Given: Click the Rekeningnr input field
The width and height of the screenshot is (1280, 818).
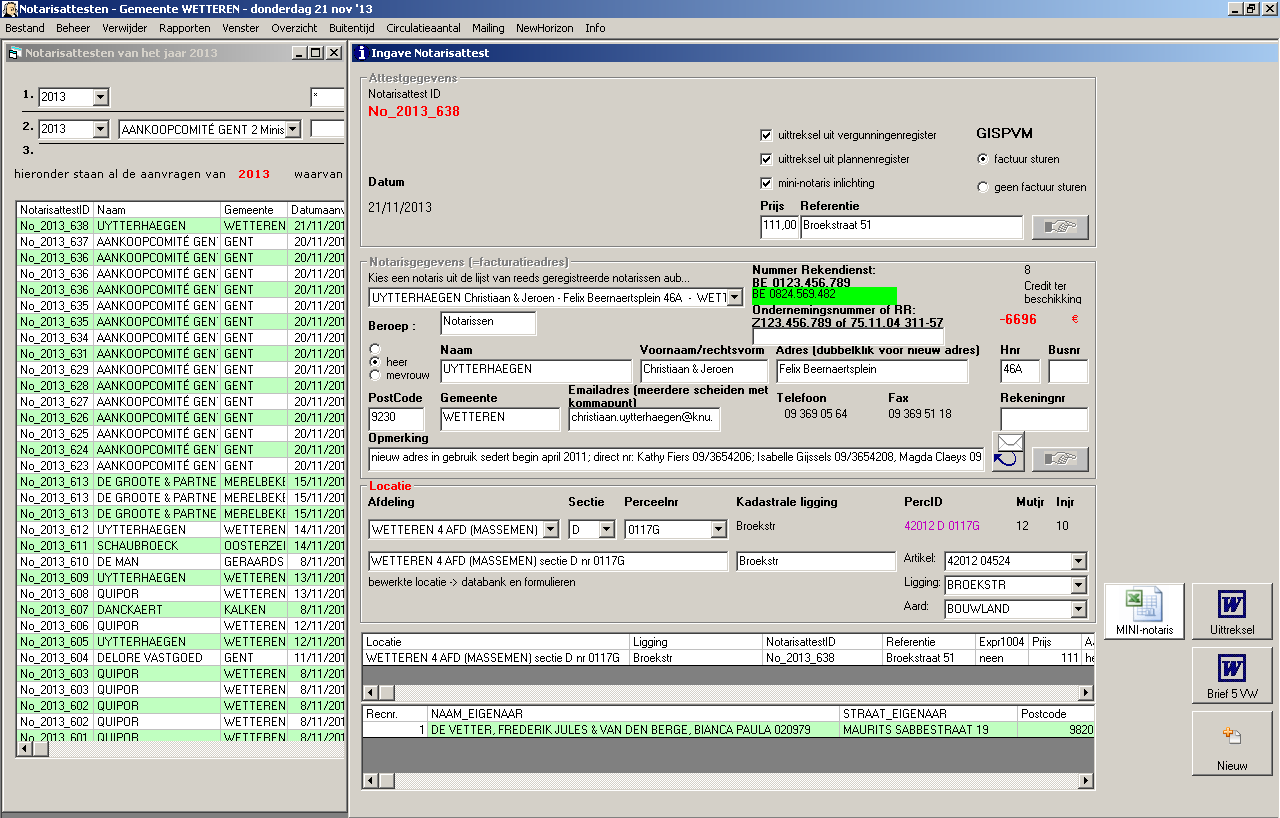Looking at the screenshot, I should click(x=1044, y=419).
